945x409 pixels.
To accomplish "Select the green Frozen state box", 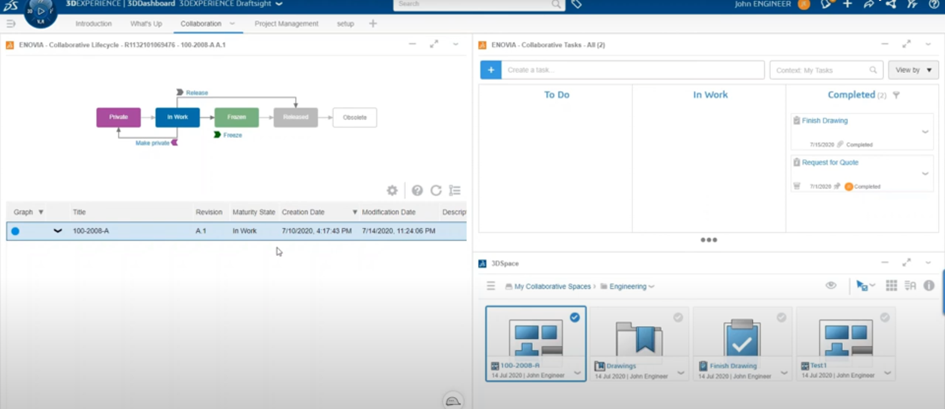I will click(x=236, y=117).
